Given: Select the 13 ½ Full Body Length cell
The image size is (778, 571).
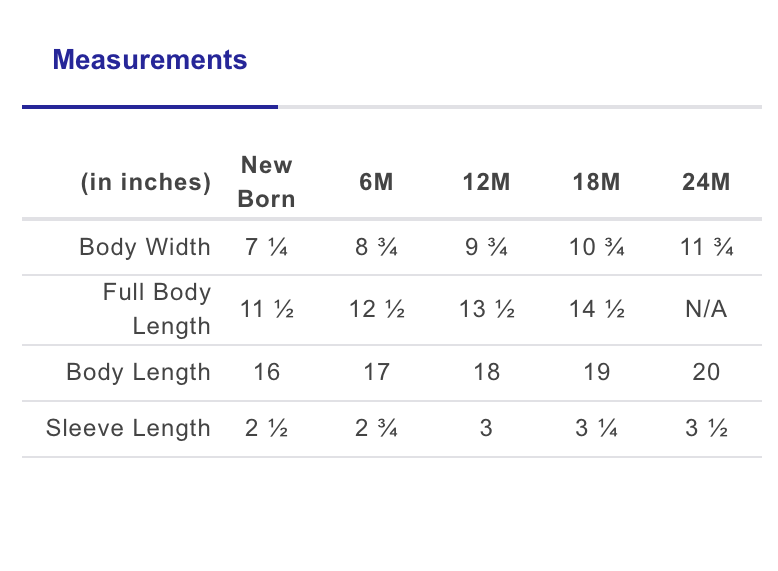Looking at the screenshot, I should 487,310.
